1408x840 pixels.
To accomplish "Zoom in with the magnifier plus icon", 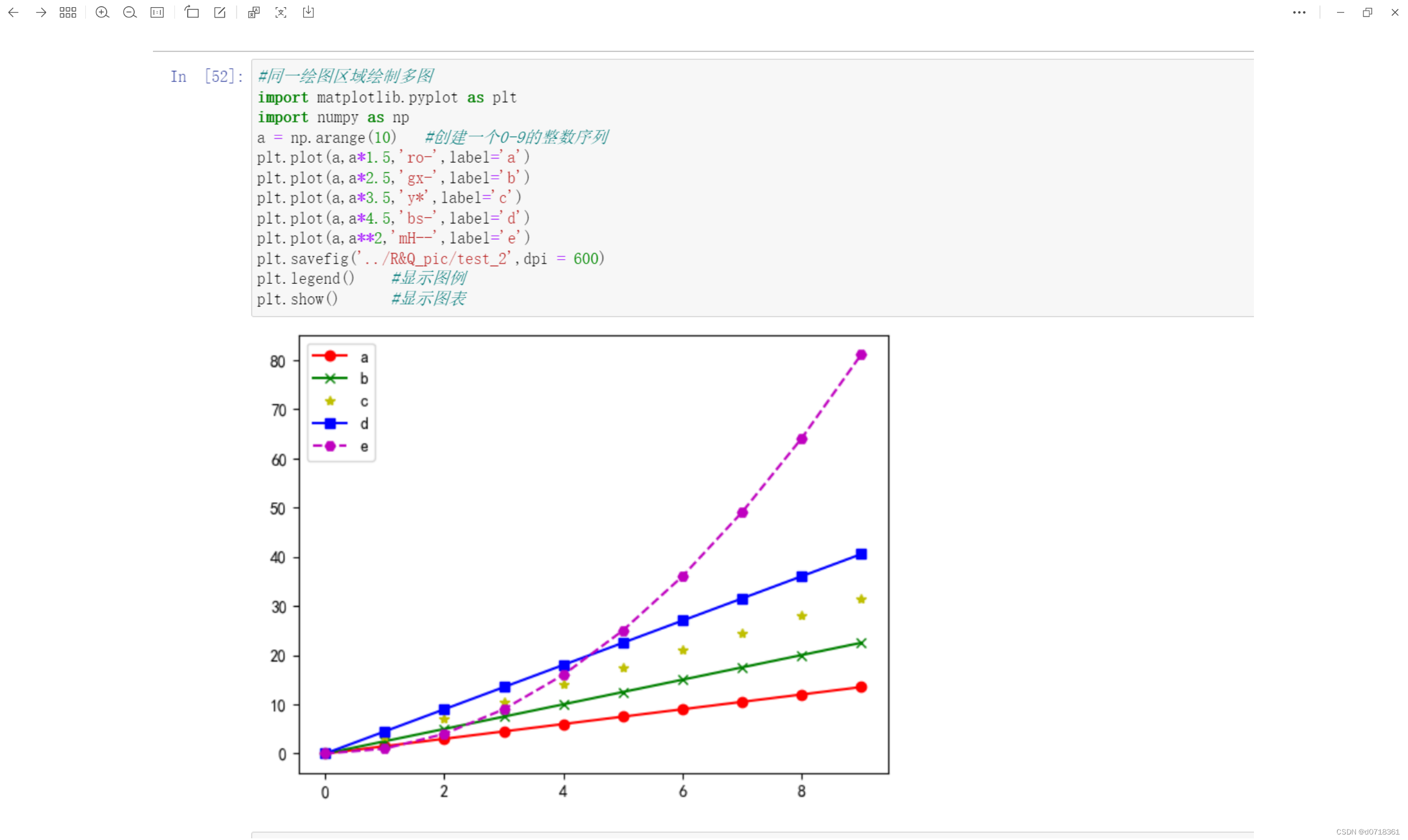I will point(102,13).
